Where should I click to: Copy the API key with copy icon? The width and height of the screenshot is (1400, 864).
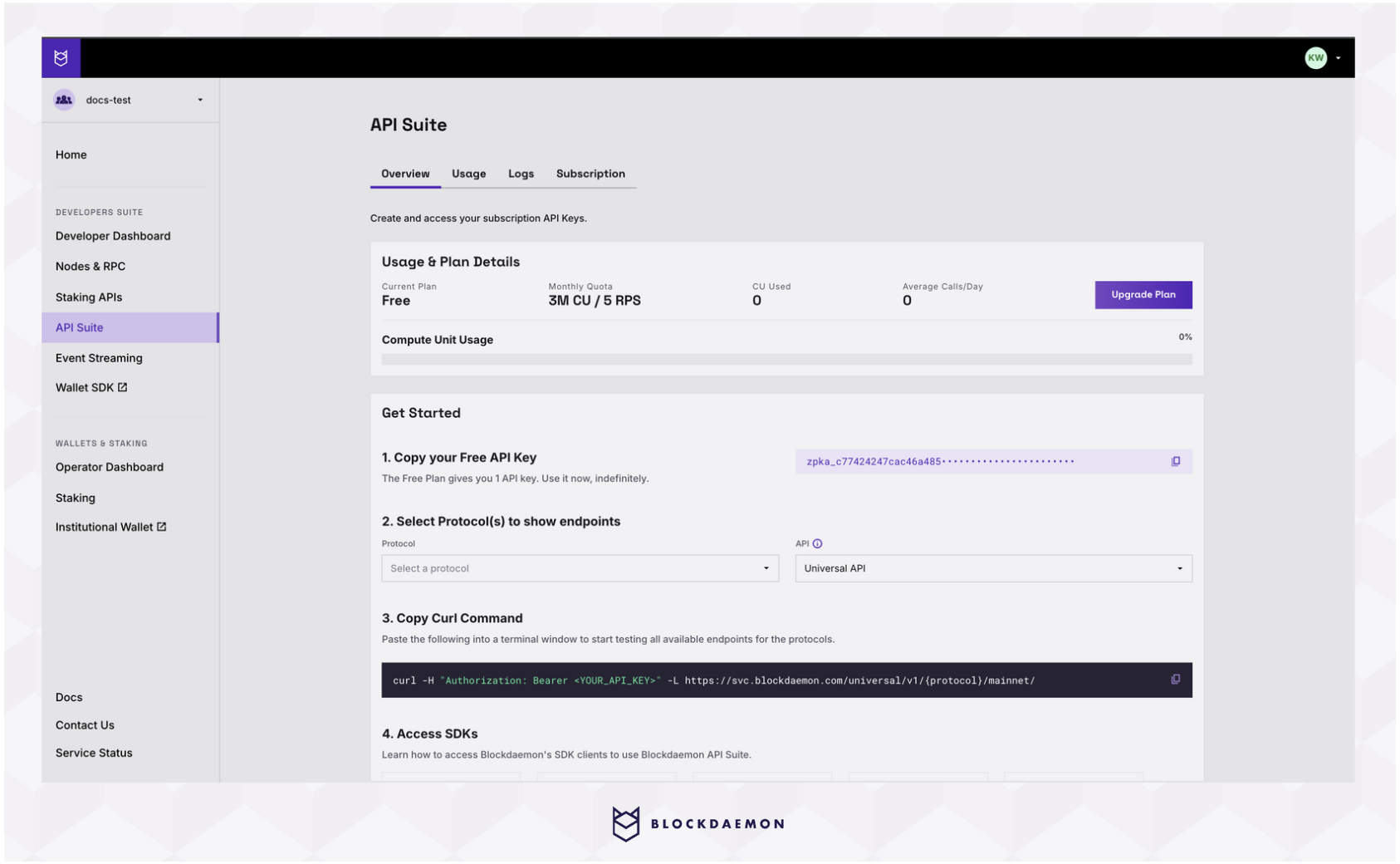click(x=1176, y=461)
